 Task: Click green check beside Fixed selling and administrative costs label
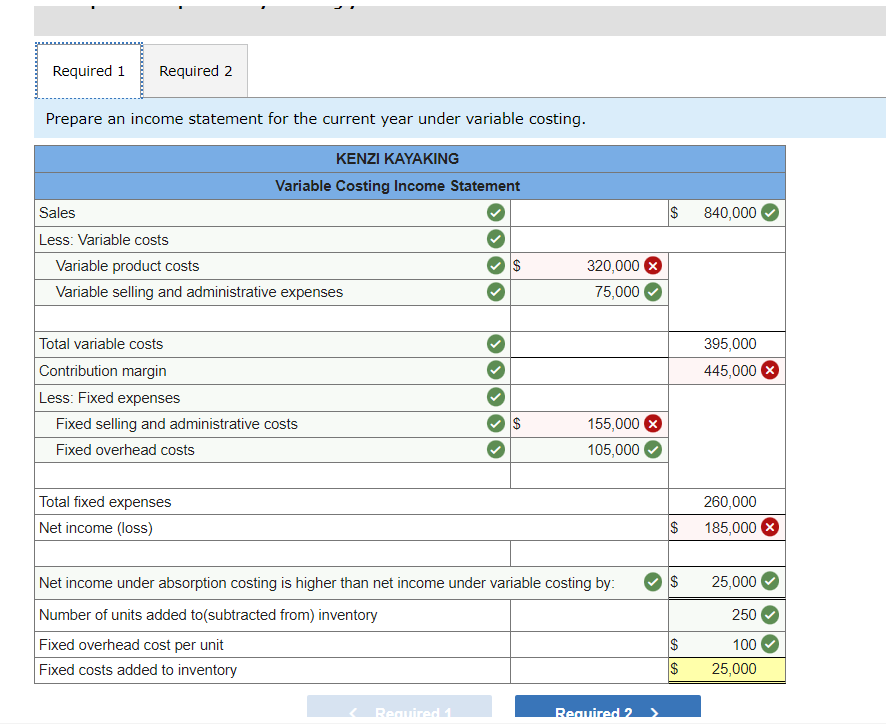[496, 423]
